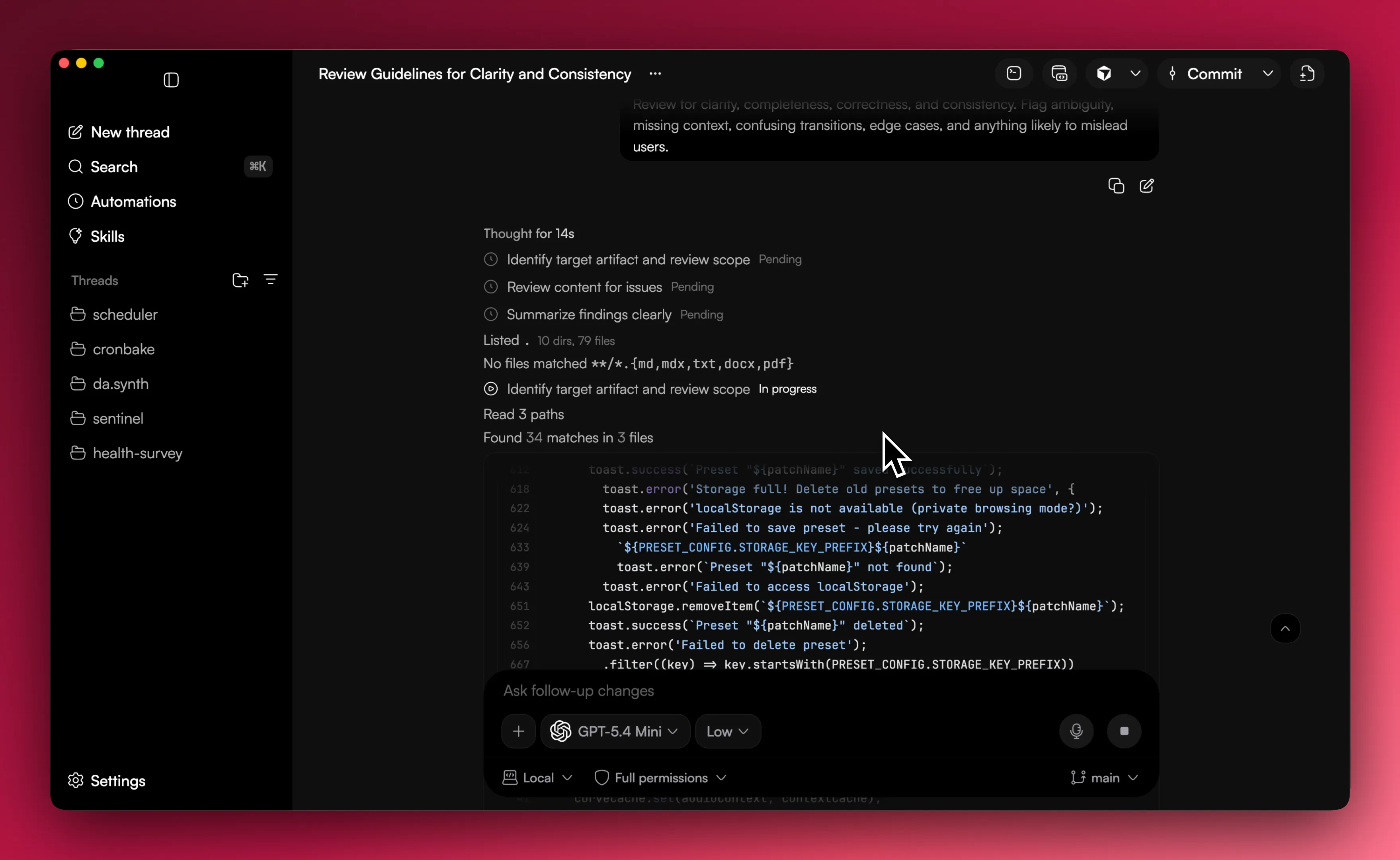Copy the user message with copy icon
The image size is (1400, 860).
click(1116, 186)
